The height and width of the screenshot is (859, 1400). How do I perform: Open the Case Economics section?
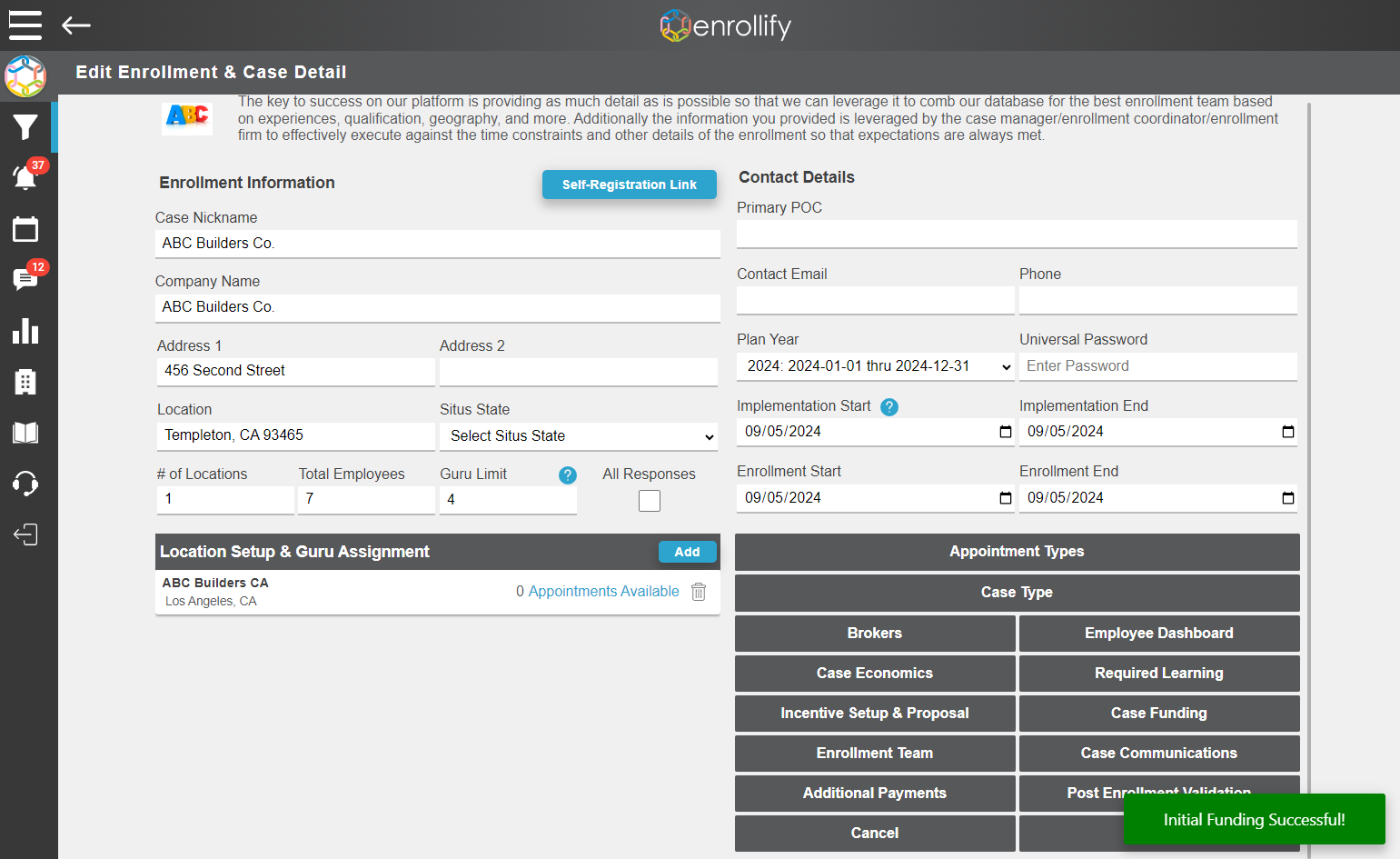click(875, 674)
